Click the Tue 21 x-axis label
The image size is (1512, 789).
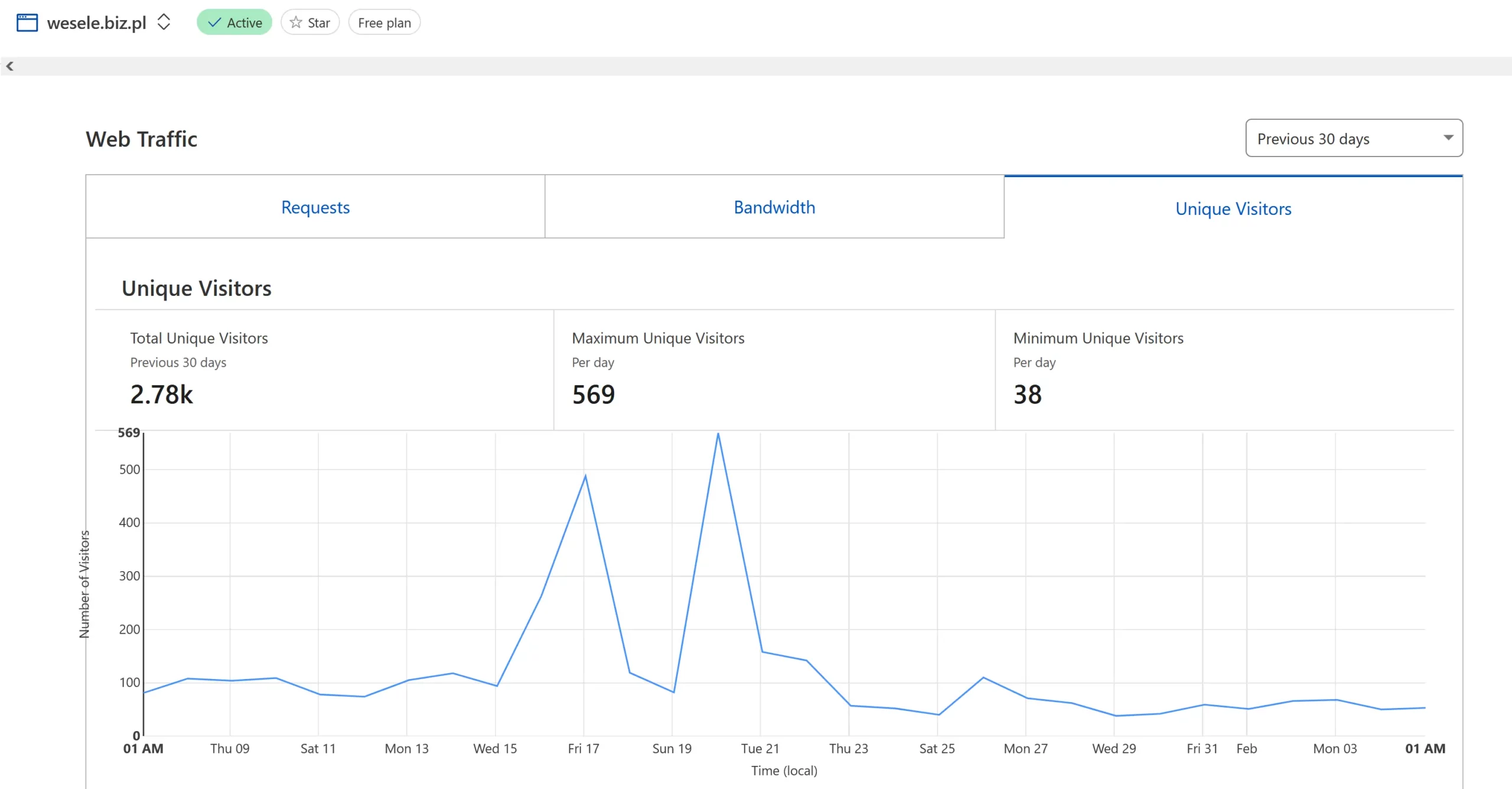point(760,749)
